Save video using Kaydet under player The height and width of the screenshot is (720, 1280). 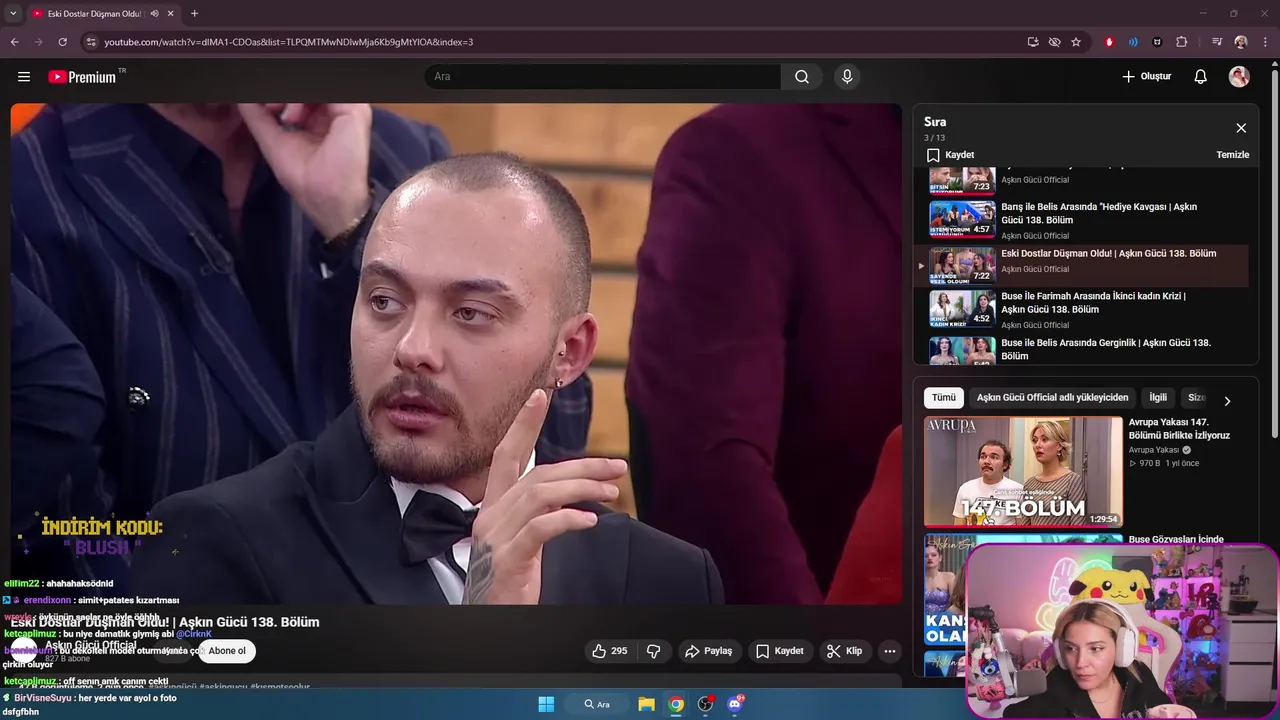coord(779,651)
